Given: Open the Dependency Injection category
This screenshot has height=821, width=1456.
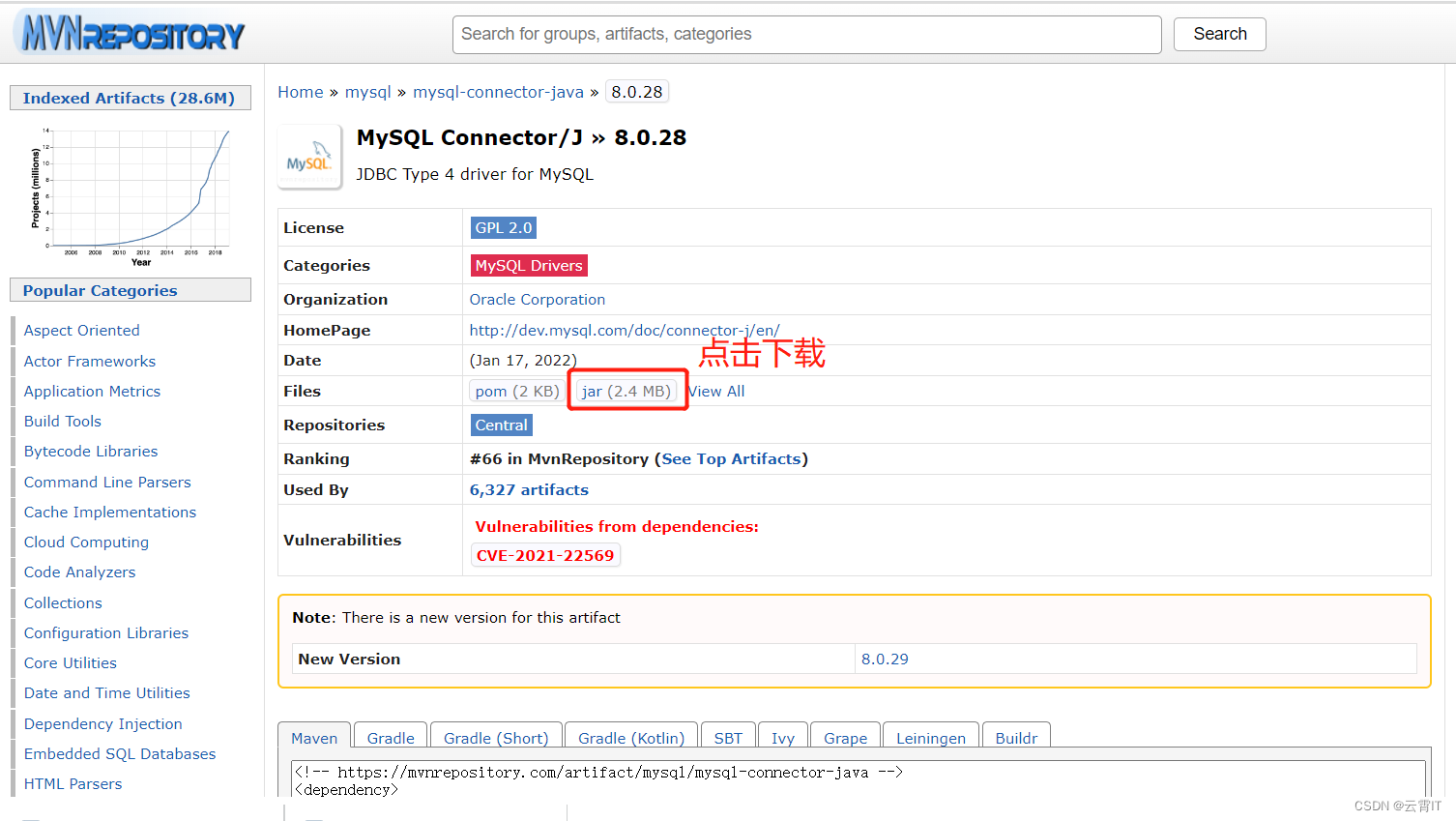Looking at the screenshot, I should point(103,724).
